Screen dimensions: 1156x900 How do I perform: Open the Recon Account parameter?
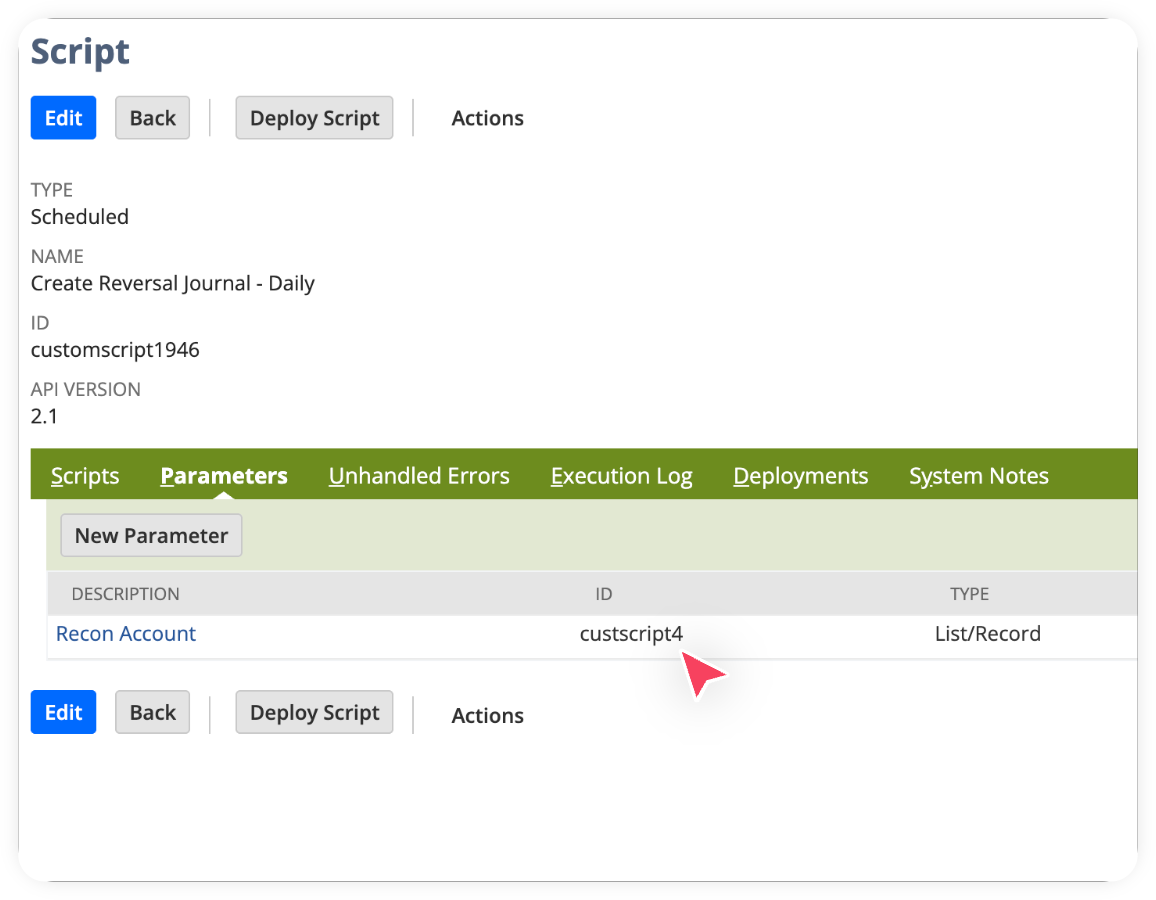(x=125, y=633)
